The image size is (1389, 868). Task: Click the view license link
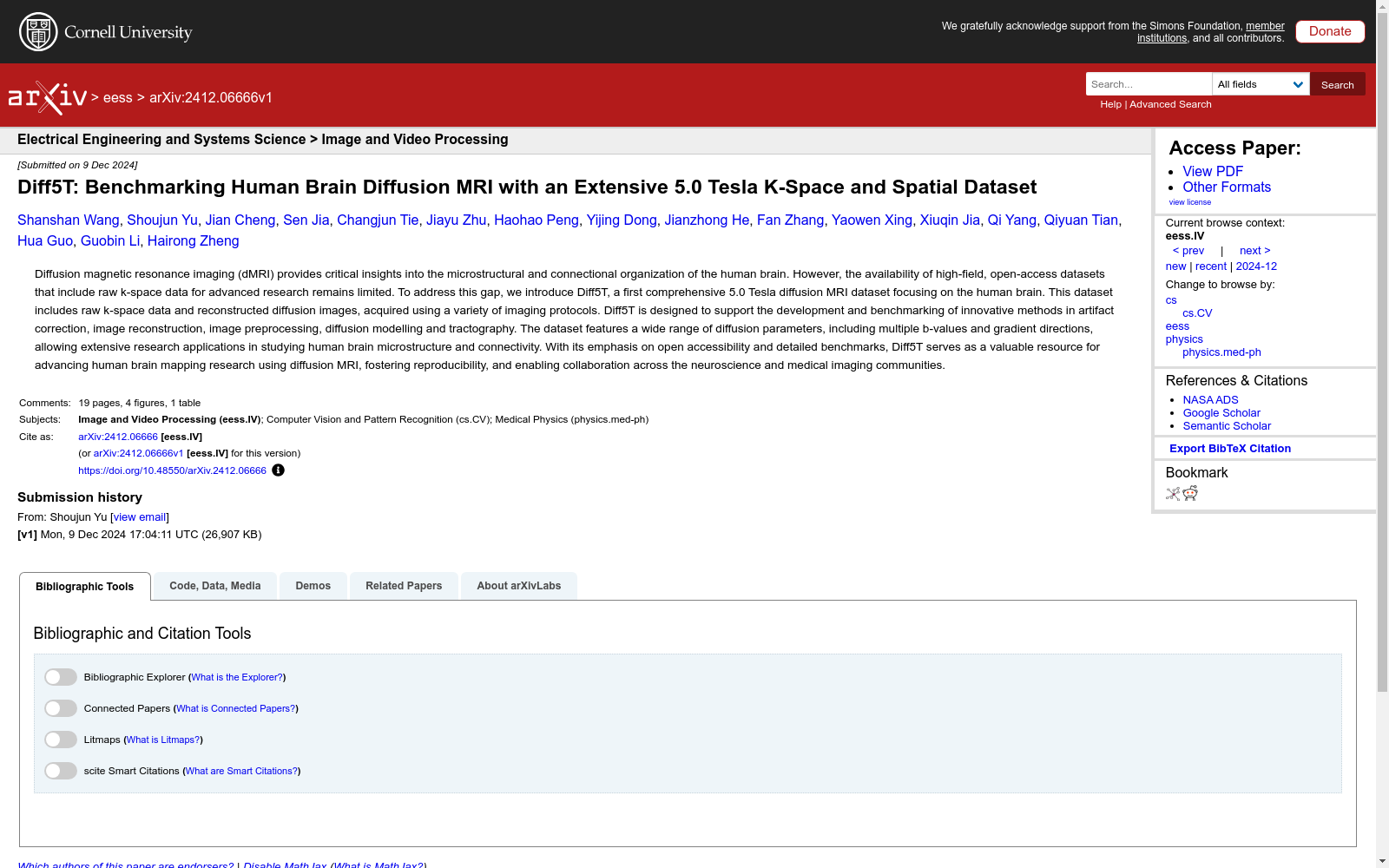(x=1190, y=202)
